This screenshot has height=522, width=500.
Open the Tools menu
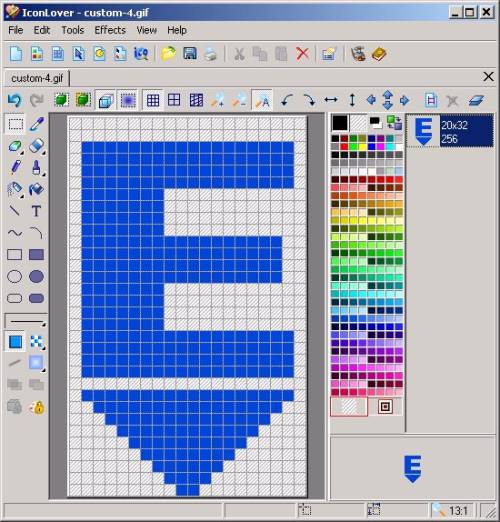tap(73, 30)
